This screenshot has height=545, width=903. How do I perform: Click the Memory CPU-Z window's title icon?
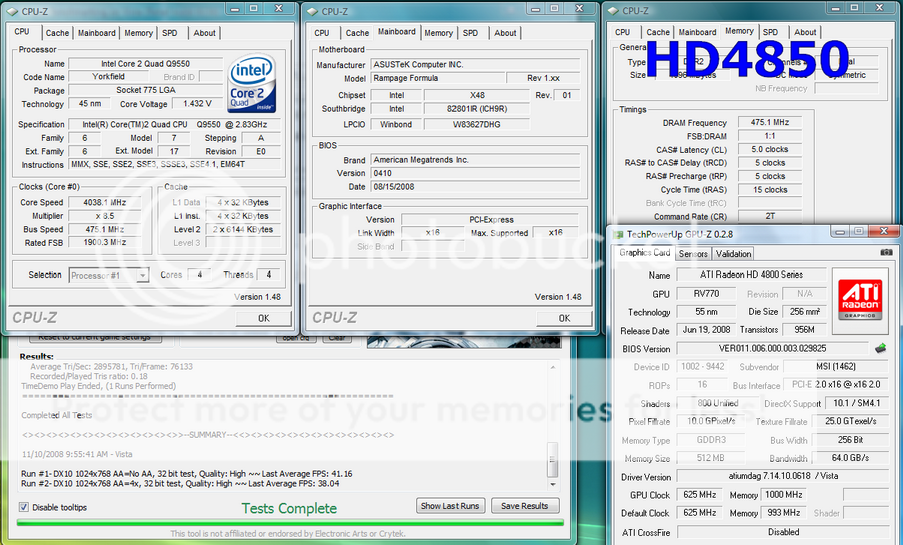click(x=613, y=10)
